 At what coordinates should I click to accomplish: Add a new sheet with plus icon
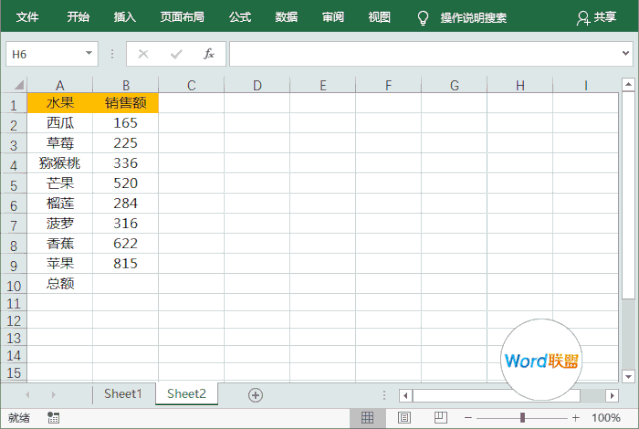(255, 395)
